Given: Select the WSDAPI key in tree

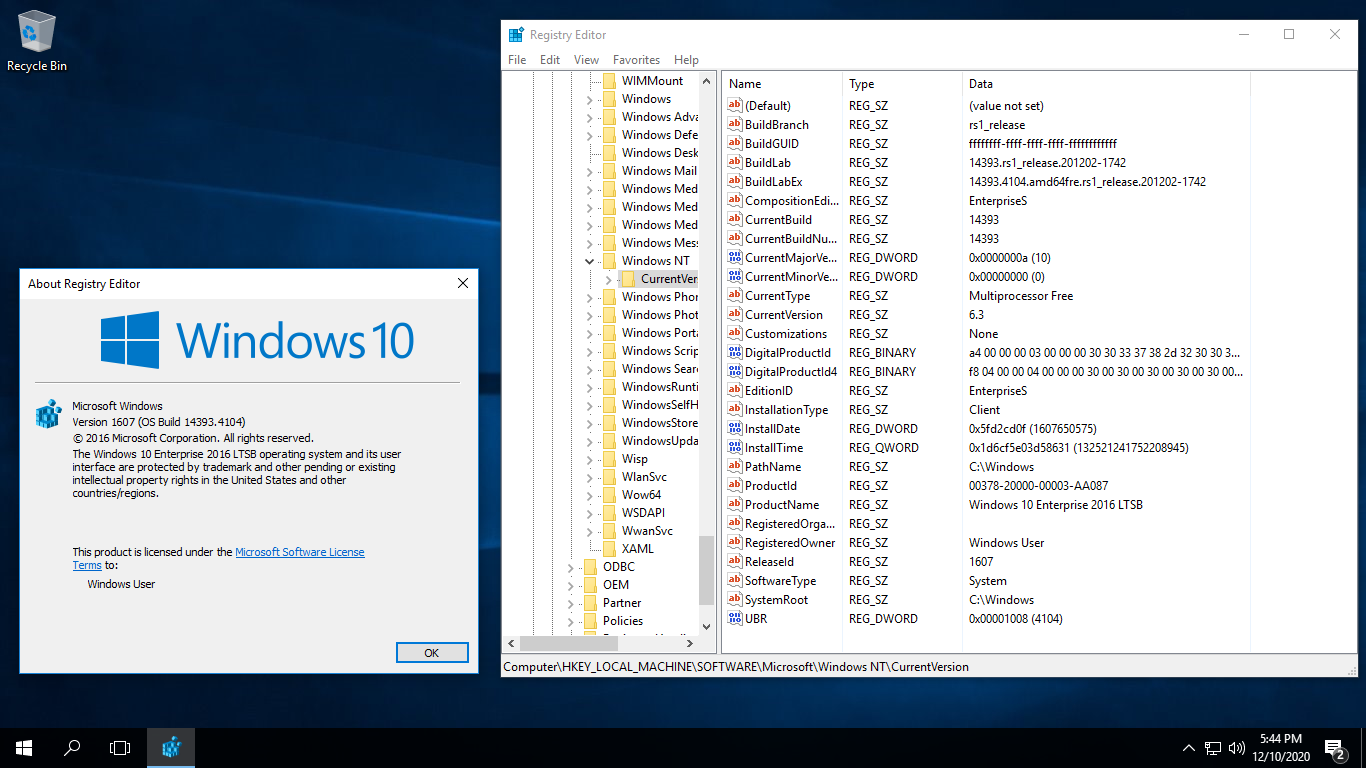Looking at the screenshot, I should (643, 513).
